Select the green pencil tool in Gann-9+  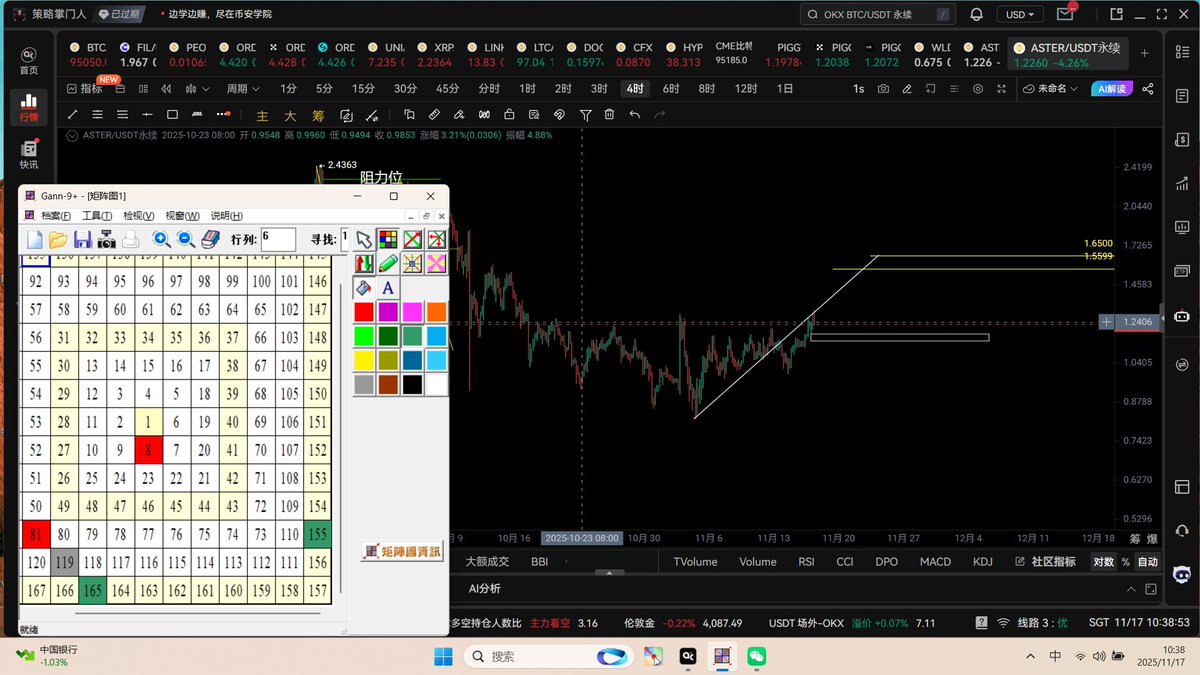[388, 264]
